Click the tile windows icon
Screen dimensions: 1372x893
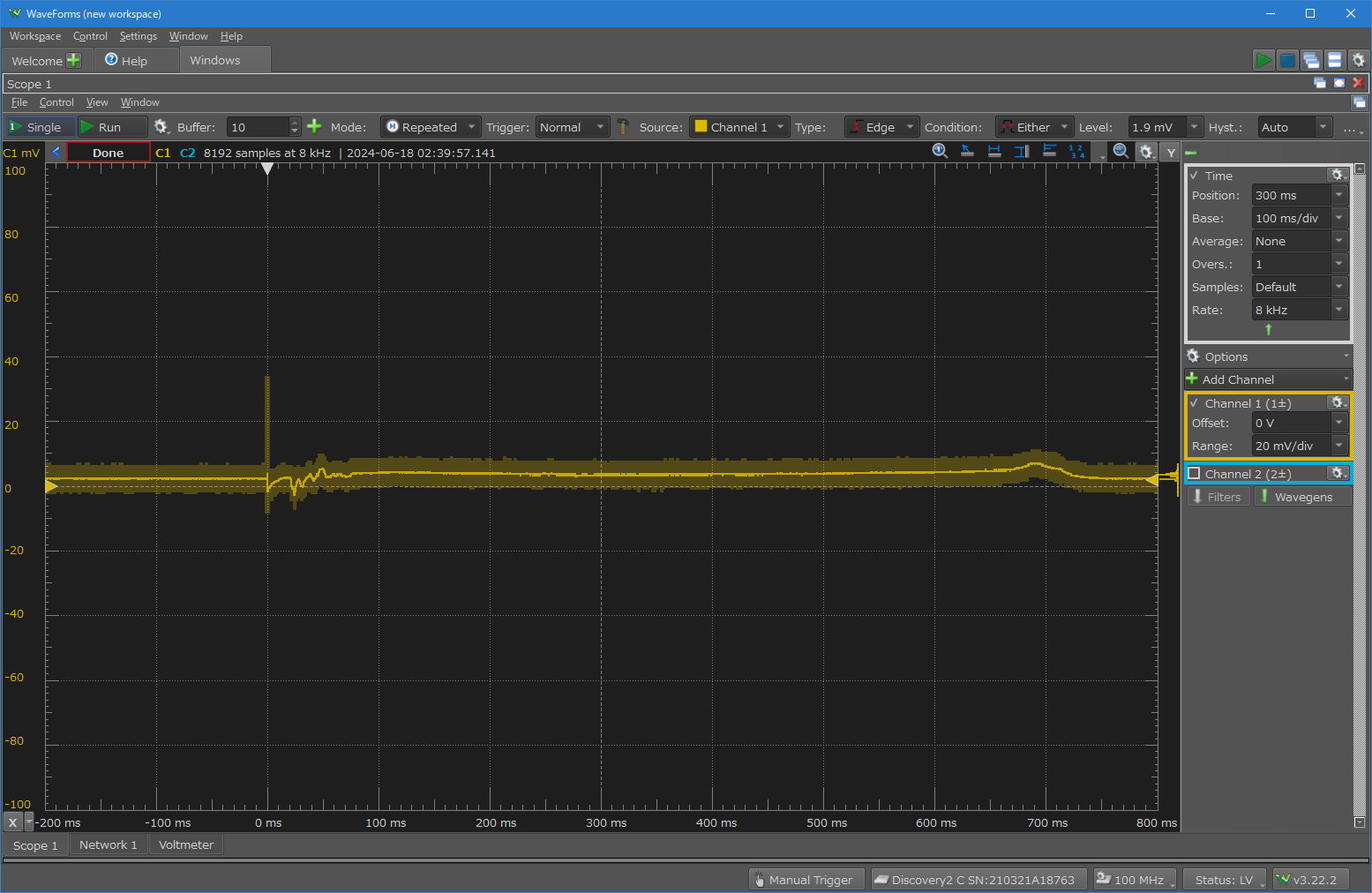pyautogui.click(x=1335, y=60)
